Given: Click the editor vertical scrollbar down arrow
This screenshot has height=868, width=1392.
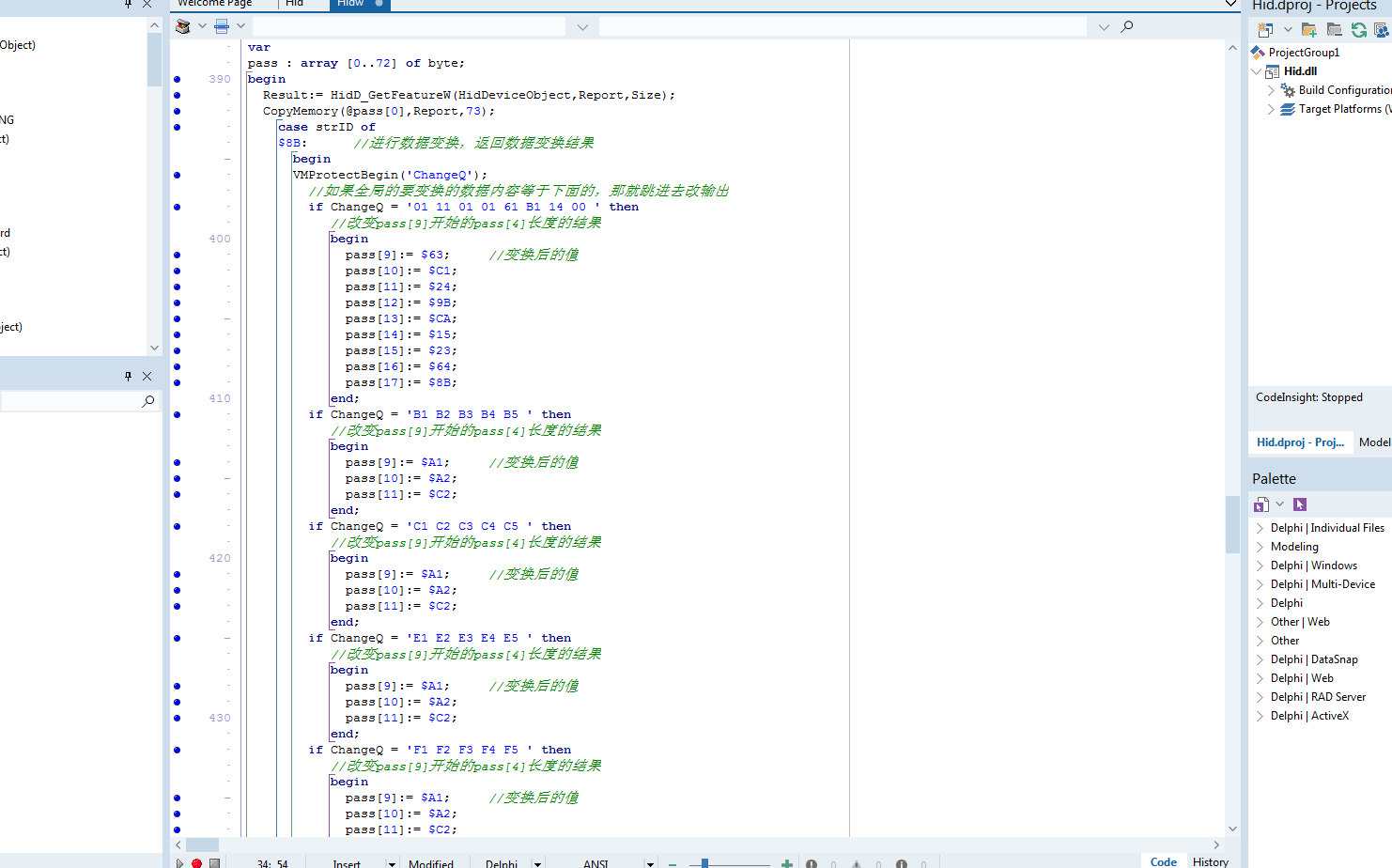Looking at the screenshot, I should (x=1233, y=829).
